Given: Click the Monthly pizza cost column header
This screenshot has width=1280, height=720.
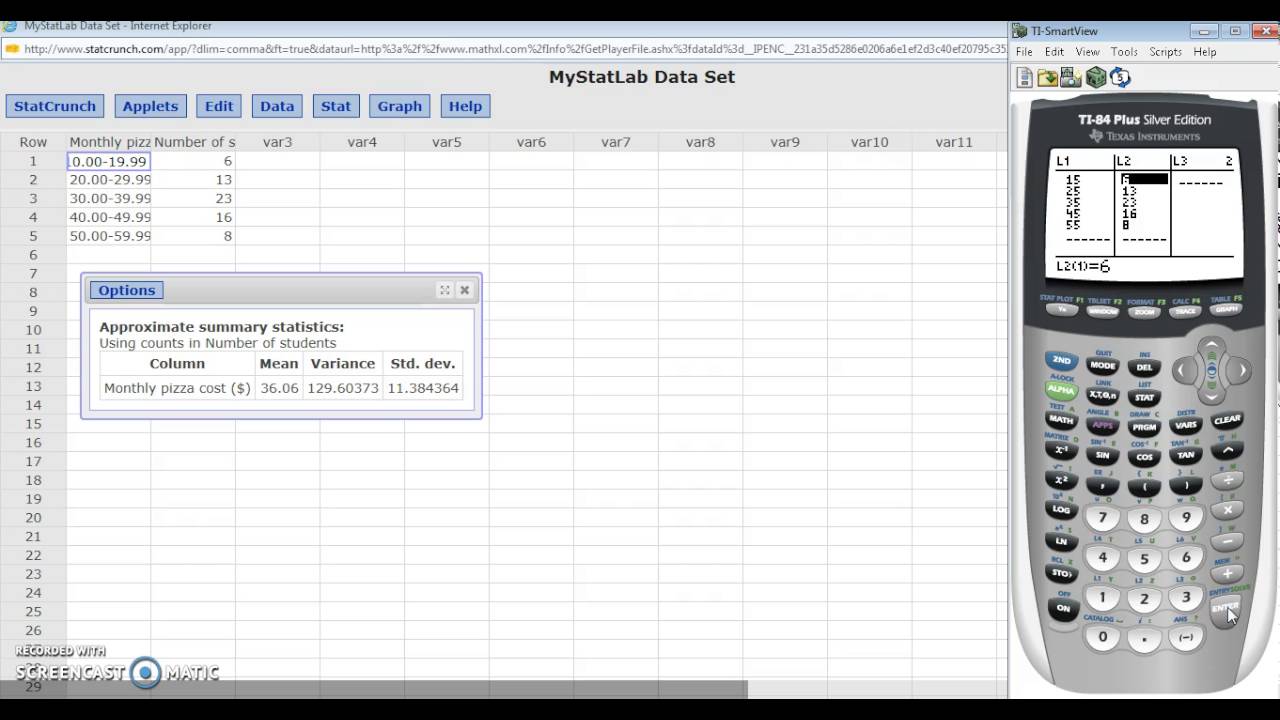Looking at the screenshot, I should [x=109, y=142].
